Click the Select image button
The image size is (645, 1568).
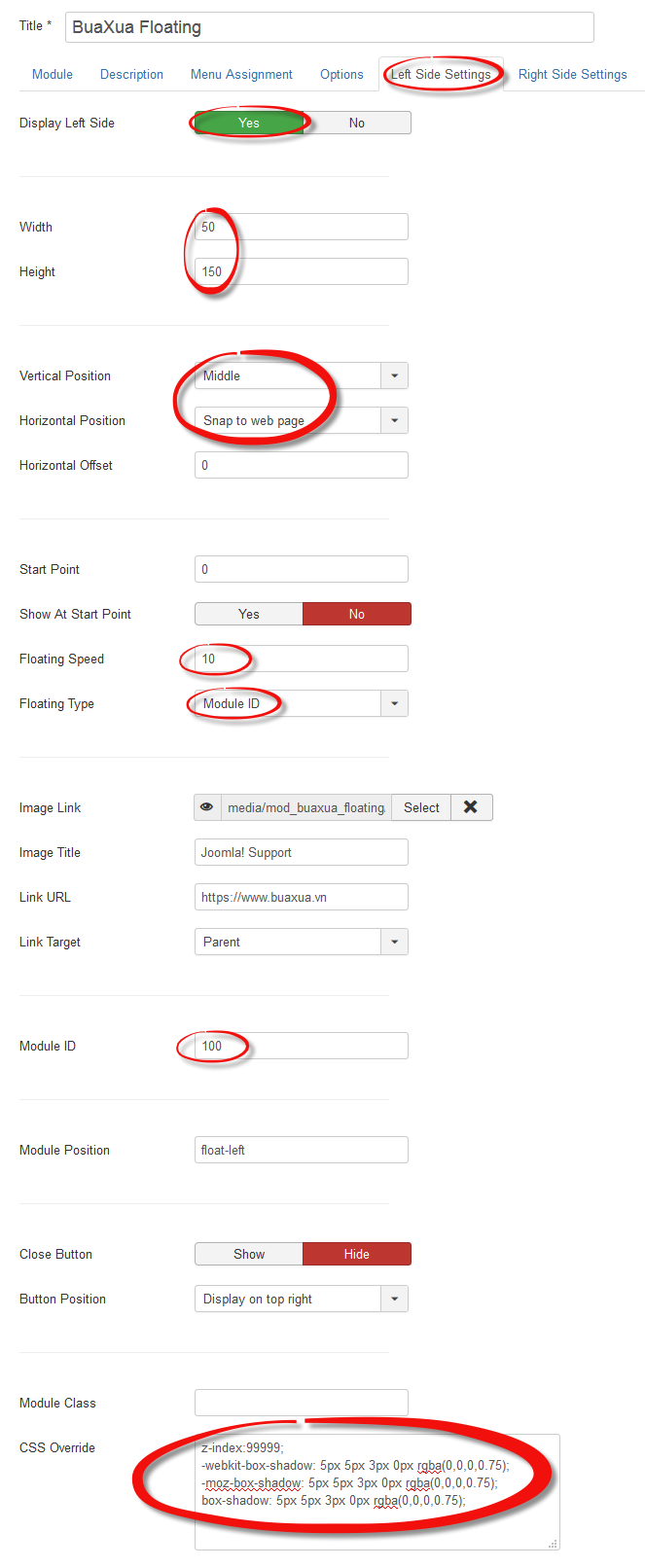click(x=421, y=807)
